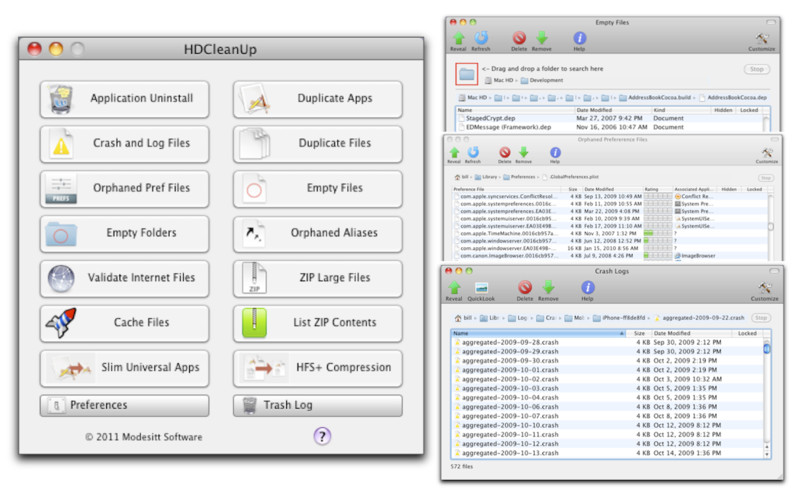Sort Crash Logs by Name column header
Viewport: 800px width, 500px height.
(538, 333)
